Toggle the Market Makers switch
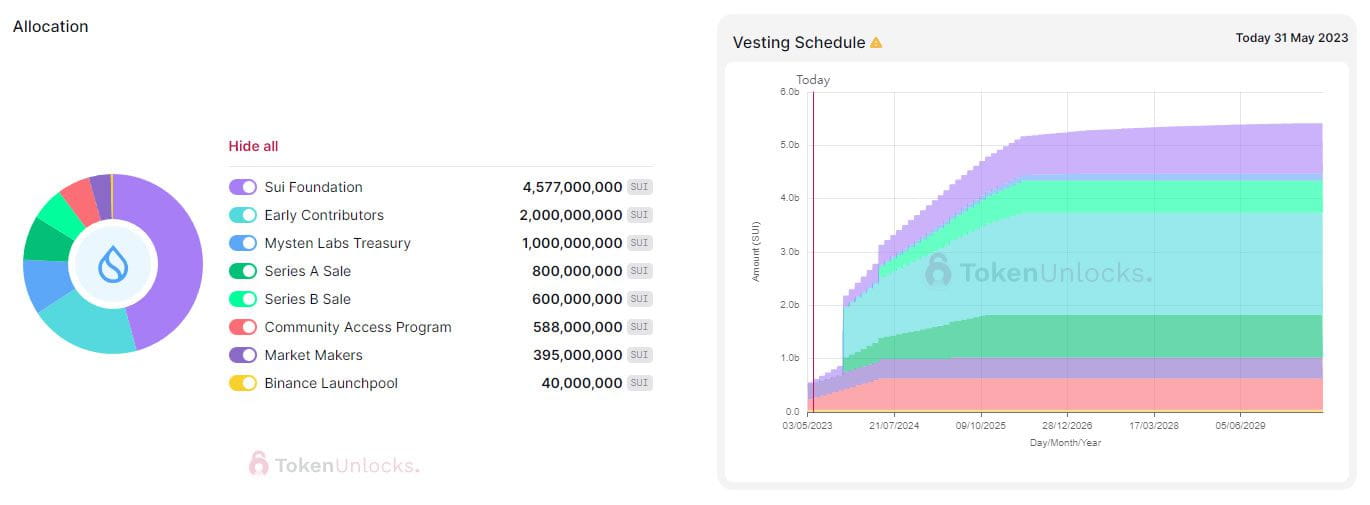Screen dimensions: 1370x505 (243, 355)
